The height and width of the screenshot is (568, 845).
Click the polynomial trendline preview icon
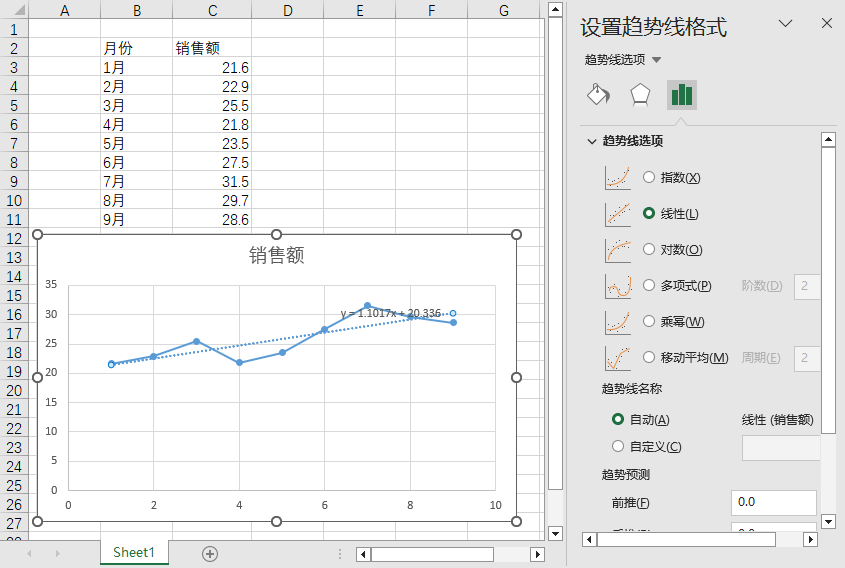pos(618,286)
